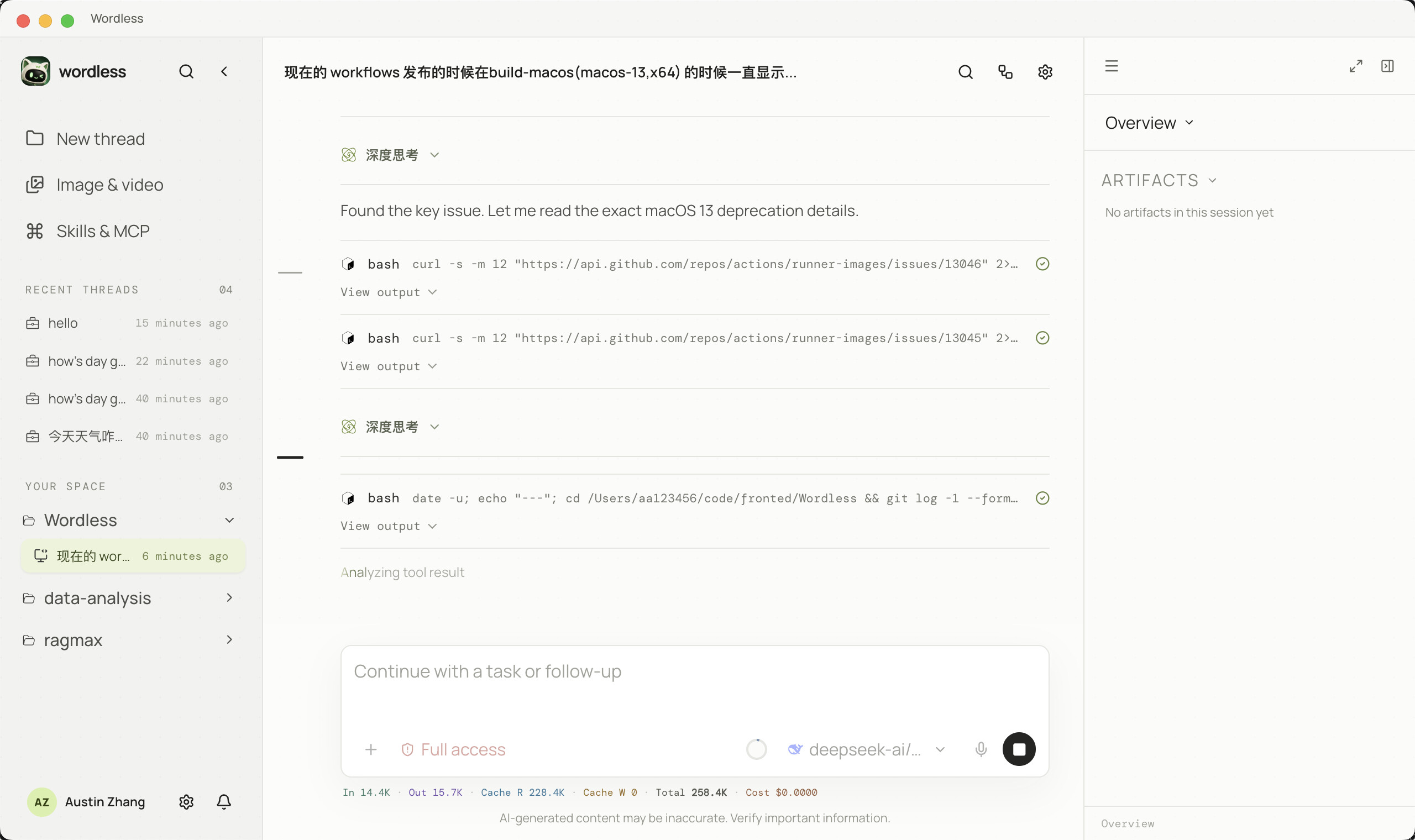The image size is (1415, 840).
Task: Collapse the sidebar with back chevron
Action: click(x=224, y=71)
